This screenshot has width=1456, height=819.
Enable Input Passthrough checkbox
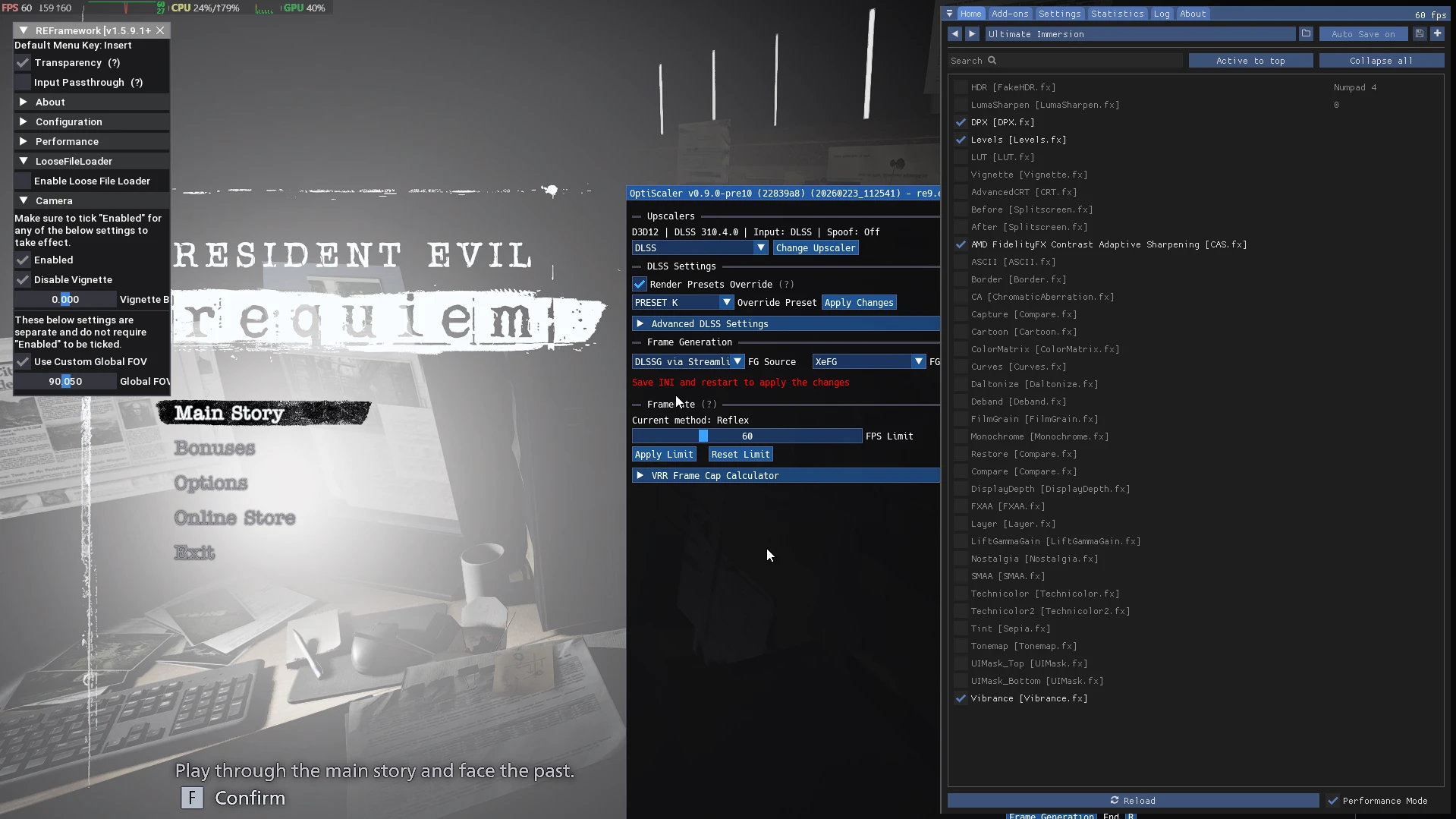(x=23, y=83)
